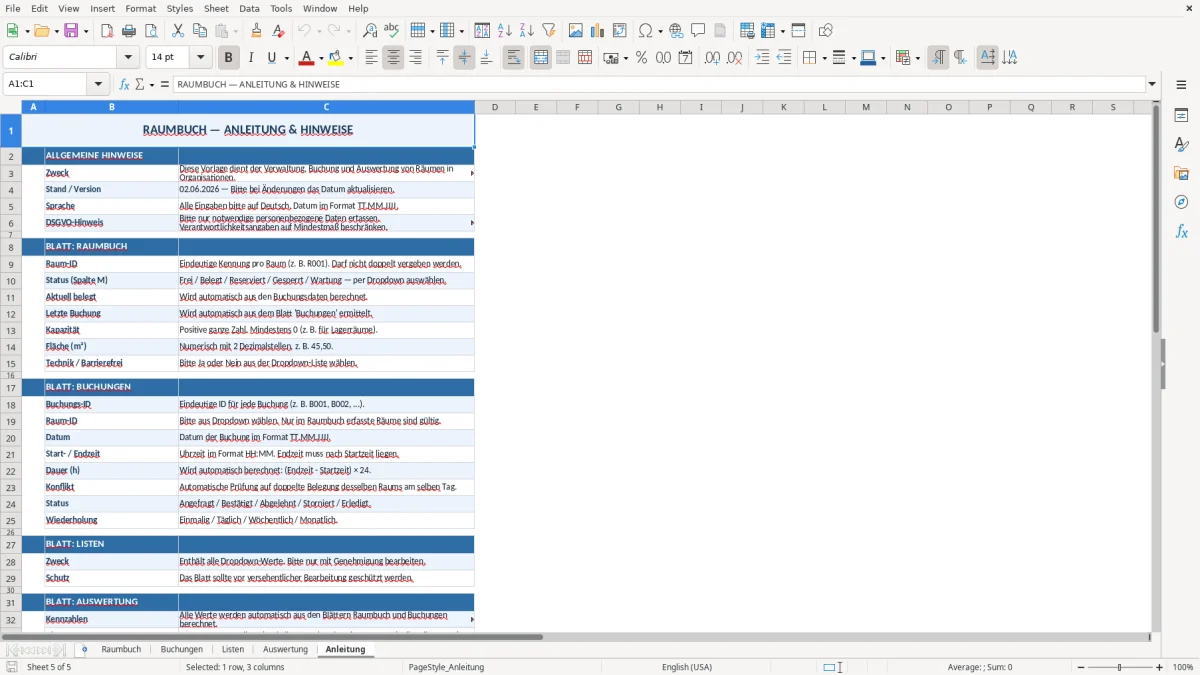This screenshot has width=1200, height=675.
Task: Expand the font color dropdown arrow
Action: [x=321, y=58]
